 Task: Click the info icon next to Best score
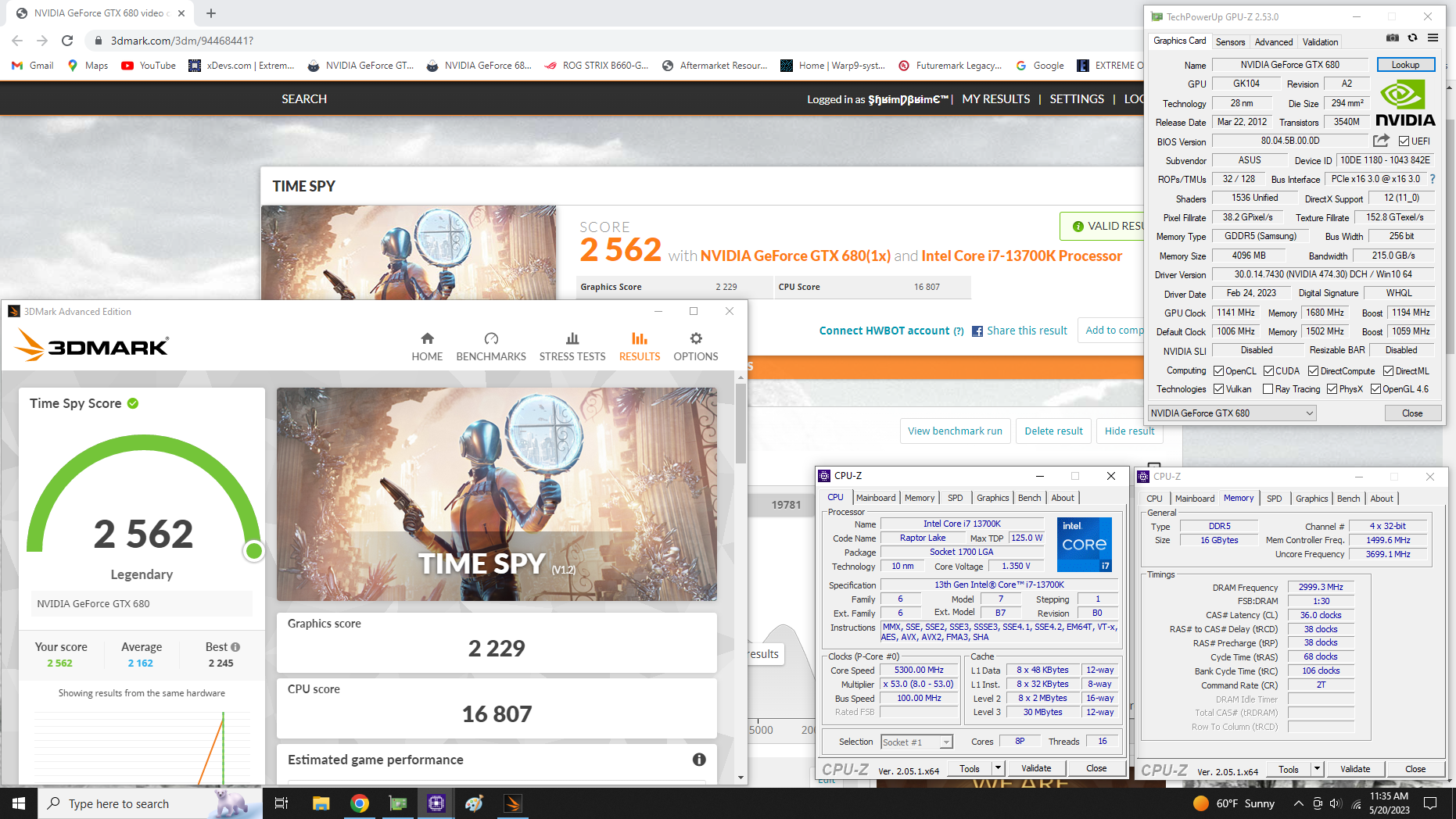(235, 647)
